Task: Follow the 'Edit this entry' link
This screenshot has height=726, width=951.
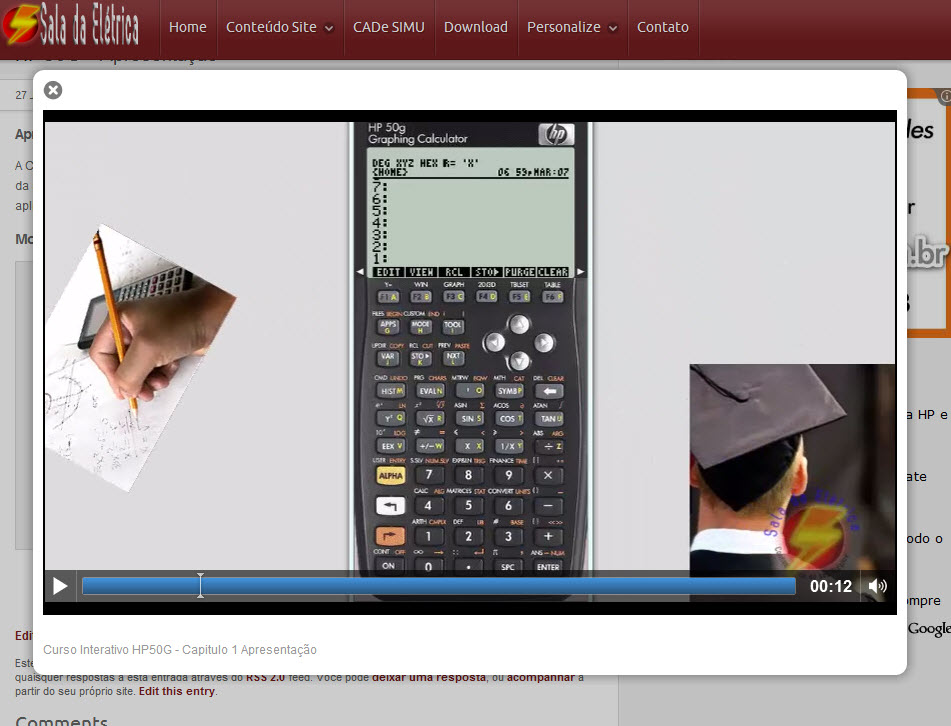Action: point(176,691)
